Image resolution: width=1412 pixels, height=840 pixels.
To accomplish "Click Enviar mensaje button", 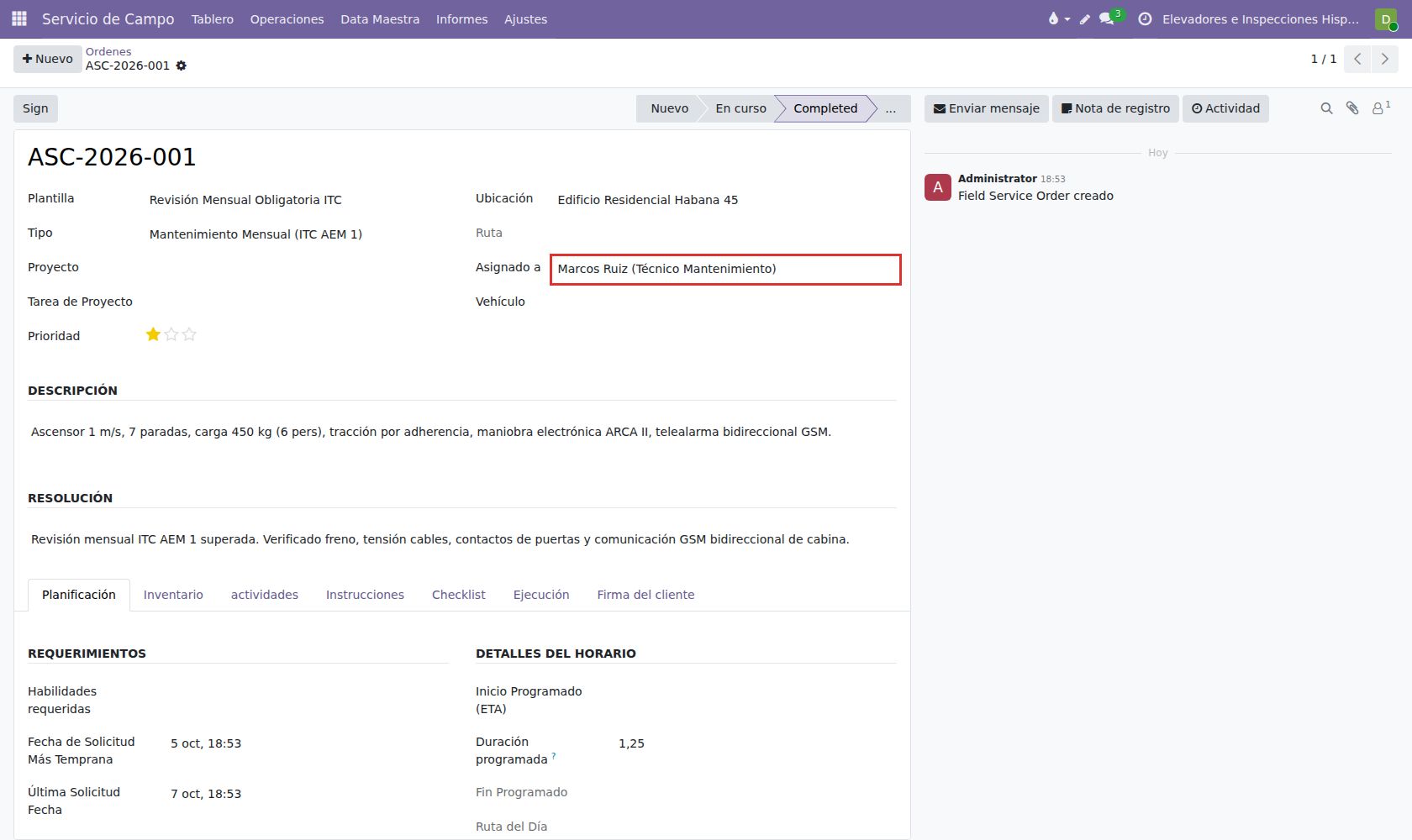I will [x=987, y=108].
